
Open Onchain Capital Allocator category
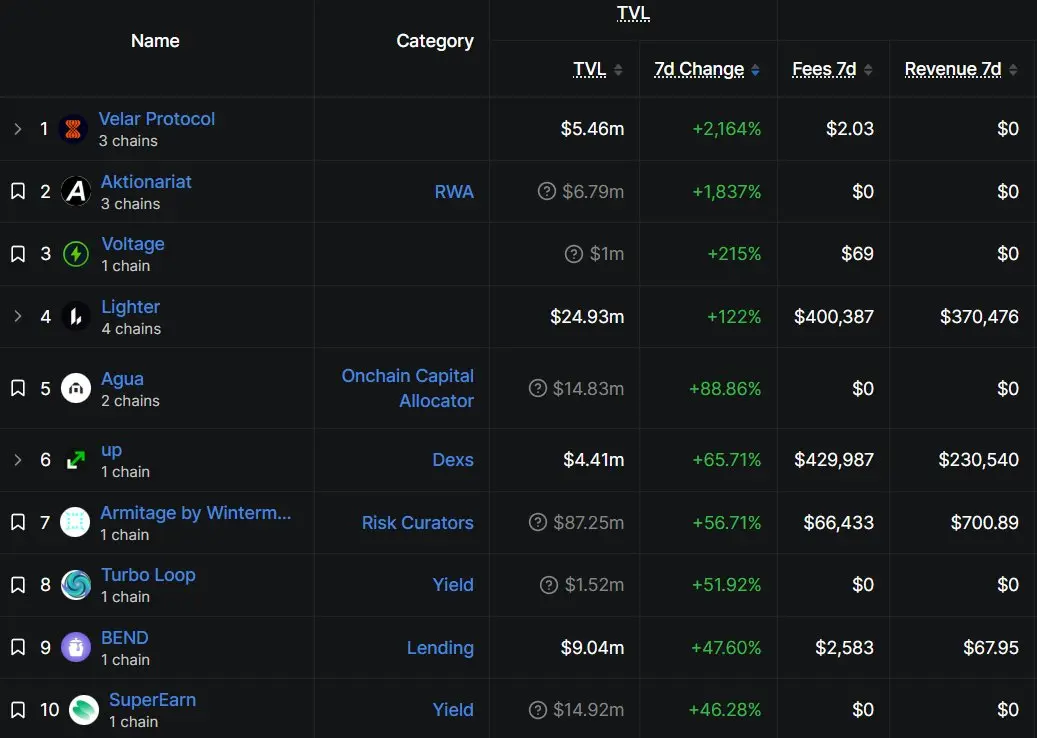[407, 388]
